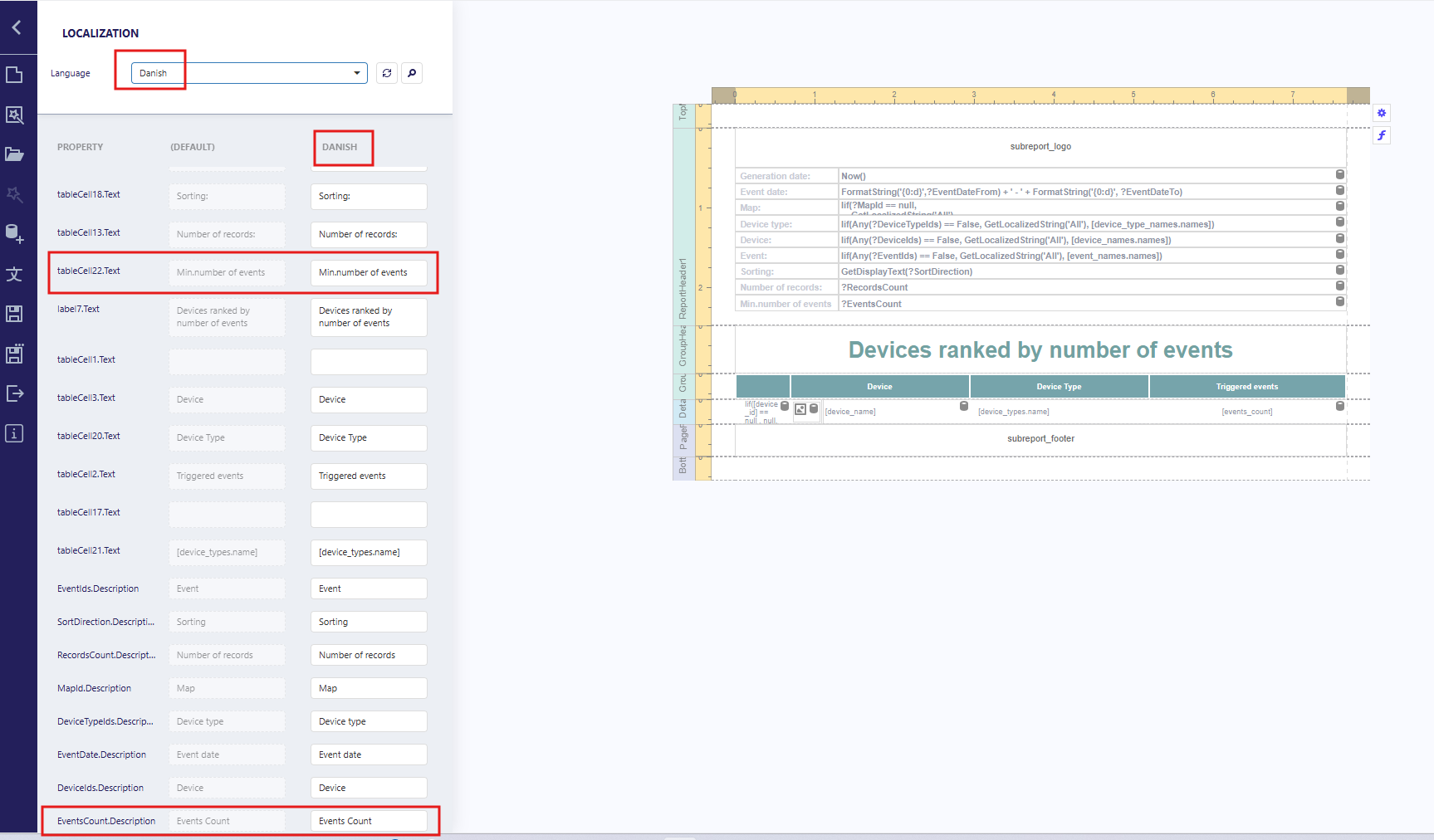Select the 'Devices ranked by number of events' title

click(1040, 350)
